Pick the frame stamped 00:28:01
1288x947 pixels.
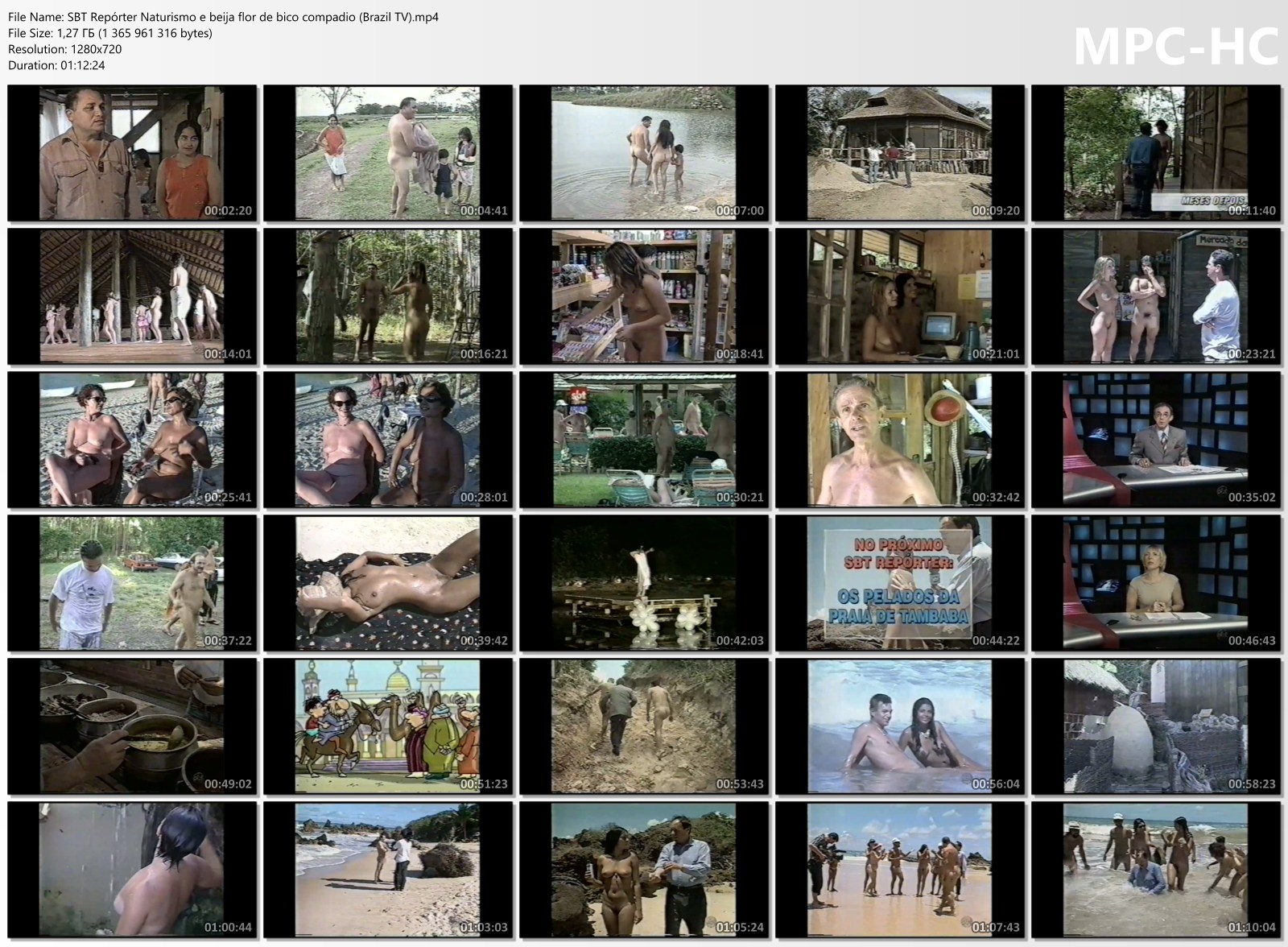point(388,440)
